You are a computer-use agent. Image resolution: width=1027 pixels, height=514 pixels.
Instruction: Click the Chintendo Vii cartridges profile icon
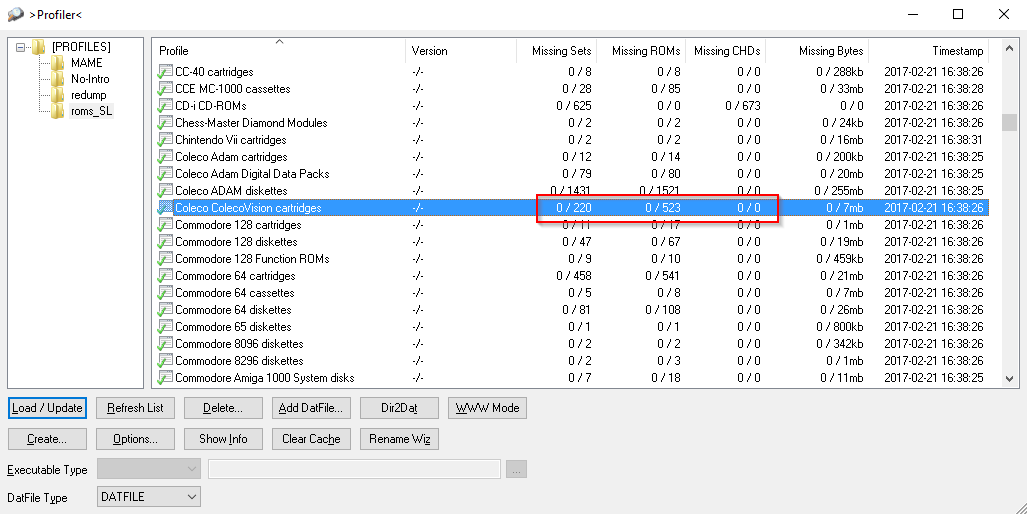point(165,140)
